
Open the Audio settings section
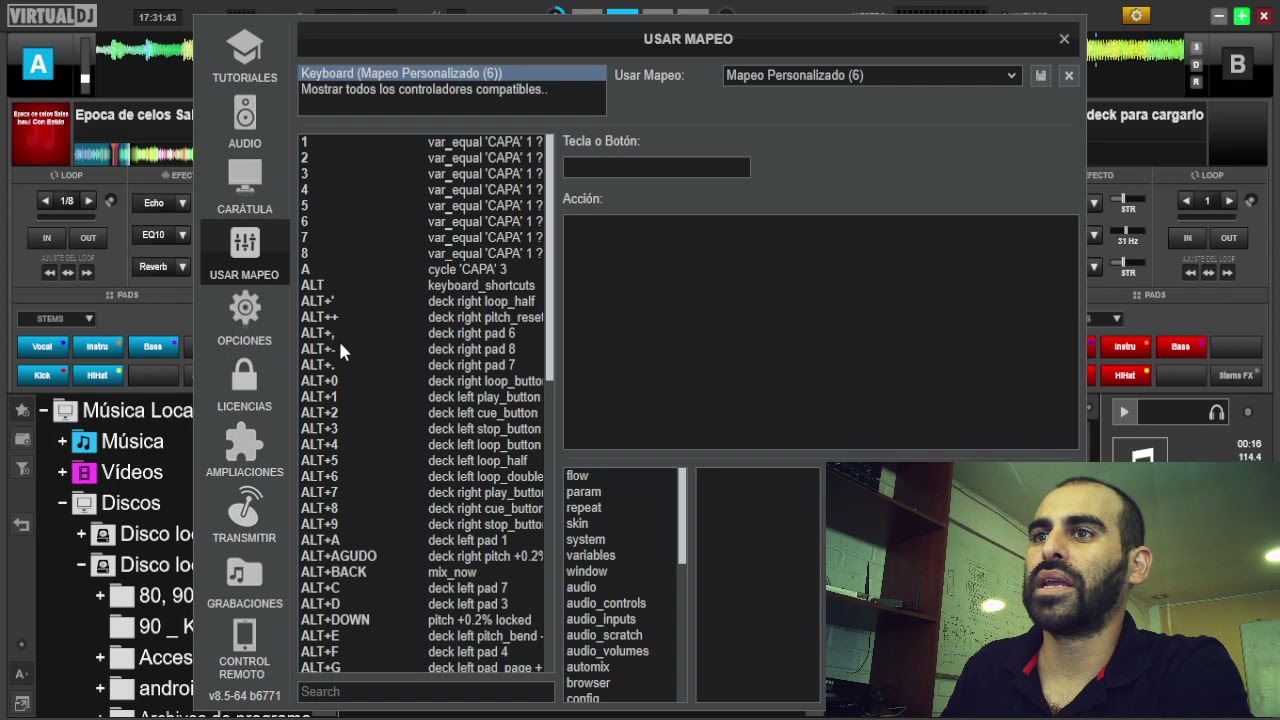tap(244, 122)
